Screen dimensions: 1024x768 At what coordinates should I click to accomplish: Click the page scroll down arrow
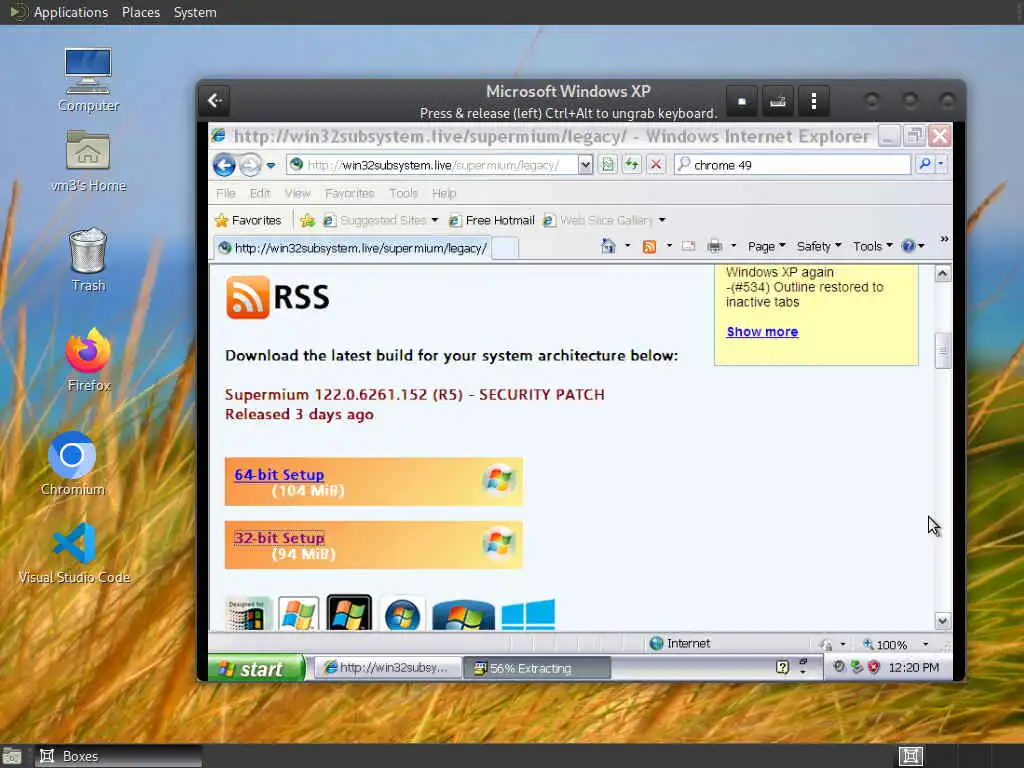tap(942, 620)
